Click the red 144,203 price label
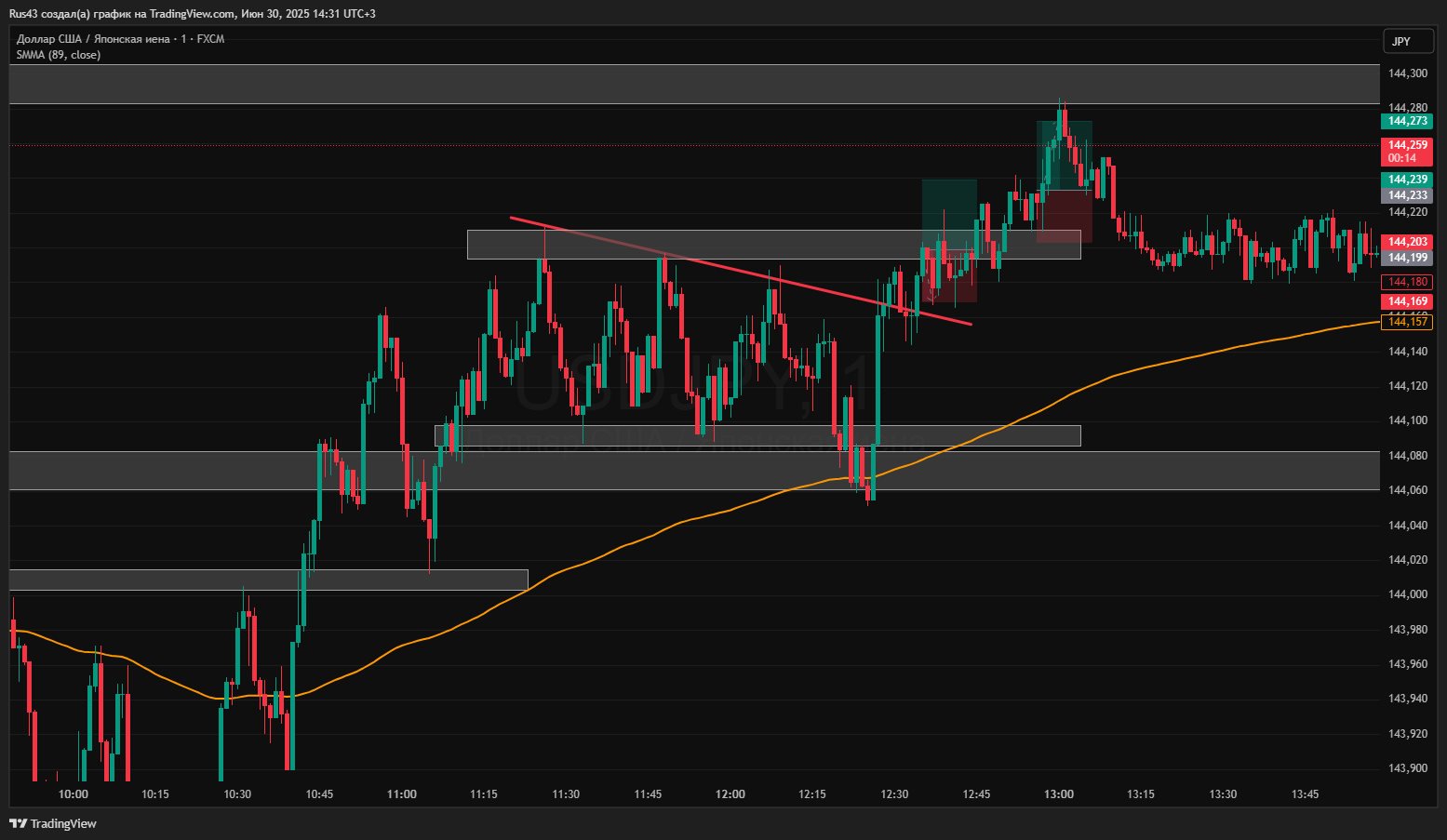This screenshot has height=840, width=1447. [x=1407, y=242]
